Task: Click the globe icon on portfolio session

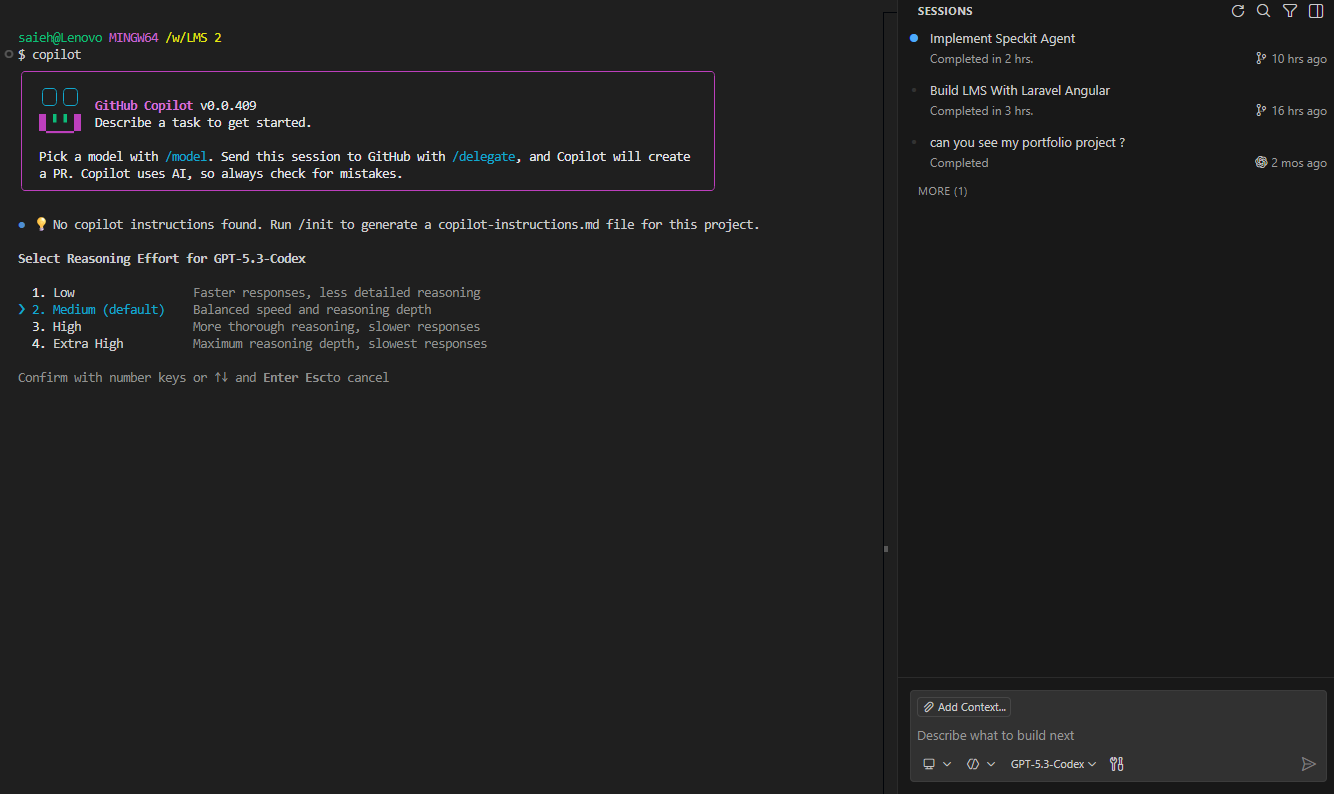Action: point(1261,162)
